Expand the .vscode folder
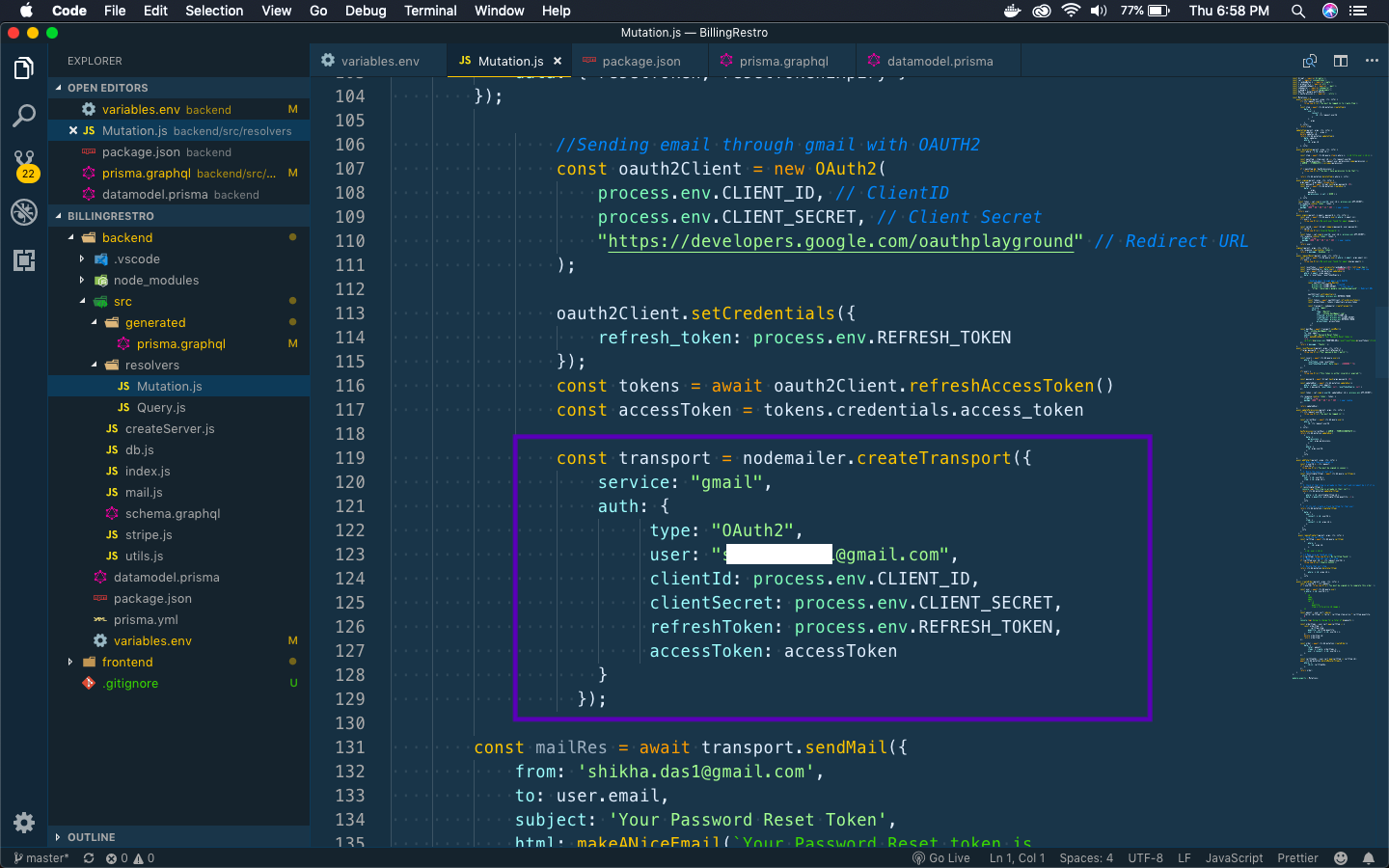 point(82,258)
